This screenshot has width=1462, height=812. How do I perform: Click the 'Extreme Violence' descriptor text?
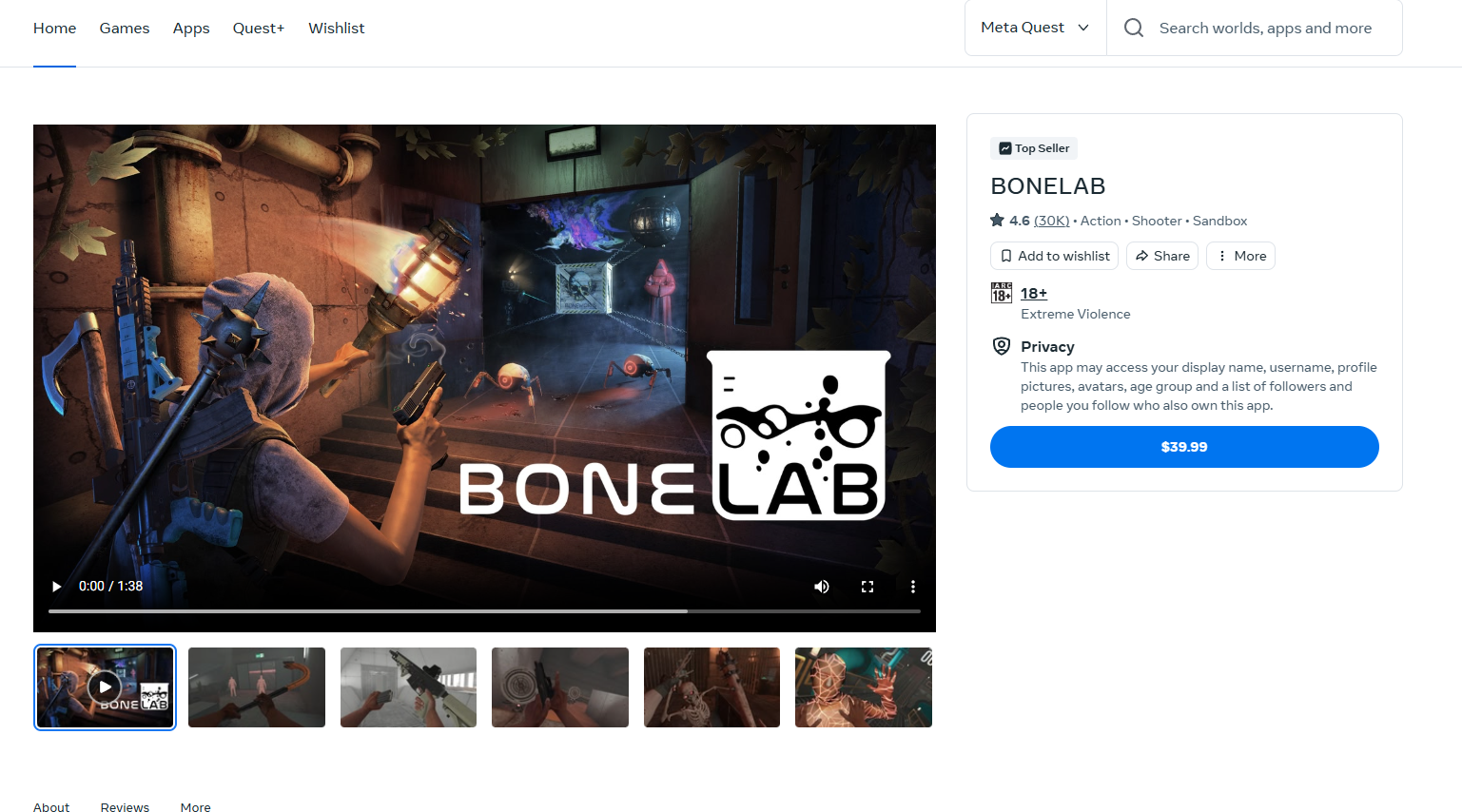[1076, 314]
